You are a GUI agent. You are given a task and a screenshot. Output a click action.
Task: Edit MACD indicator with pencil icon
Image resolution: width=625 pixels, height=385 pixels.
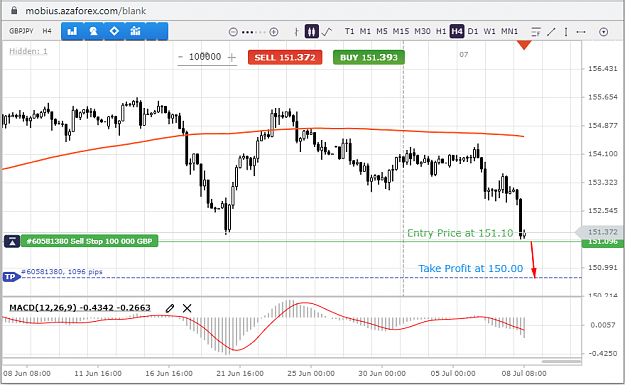click(170, 308)
